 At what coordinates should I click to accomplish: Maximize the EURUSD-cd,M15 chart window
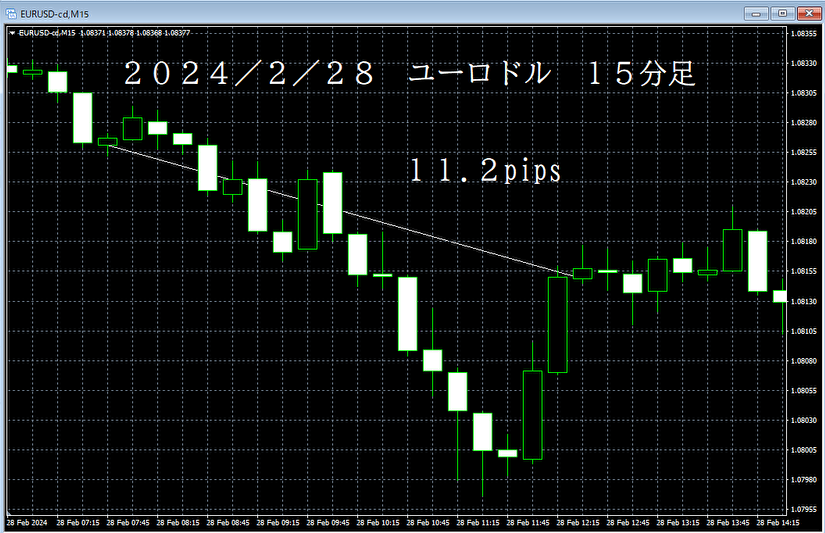click(782, 14)
